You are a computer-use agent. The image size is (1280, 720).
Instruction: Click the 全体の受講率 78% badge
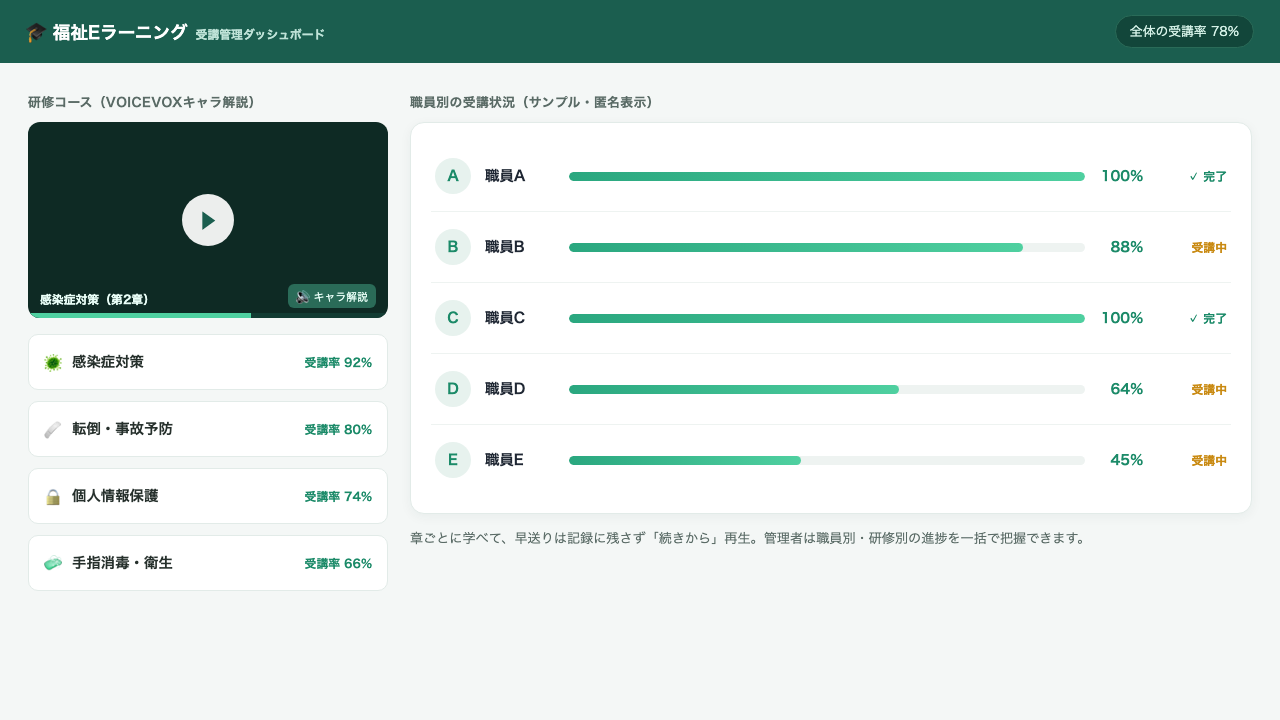coord(1184,31)
